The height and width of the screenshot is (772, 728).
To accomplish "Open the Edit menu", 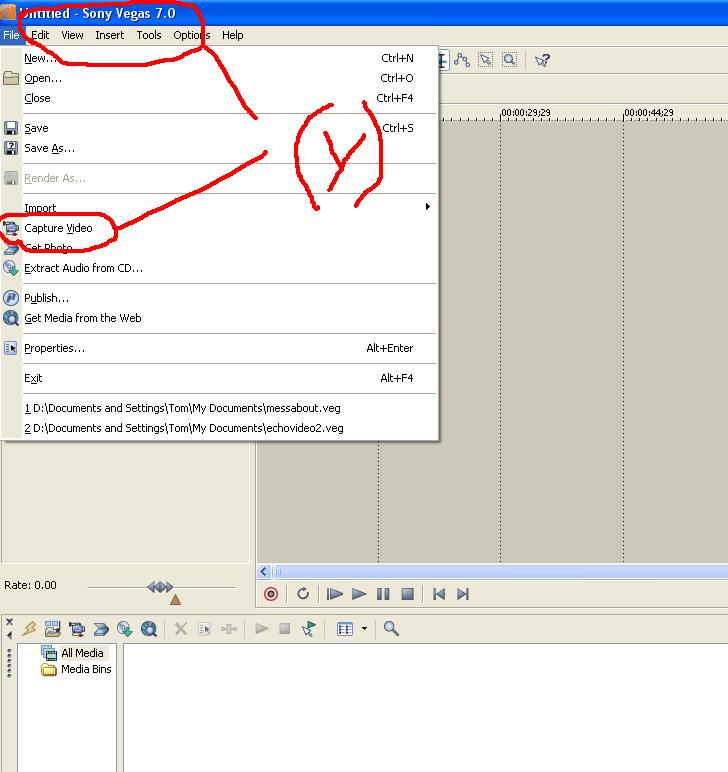I will [40, 35].
